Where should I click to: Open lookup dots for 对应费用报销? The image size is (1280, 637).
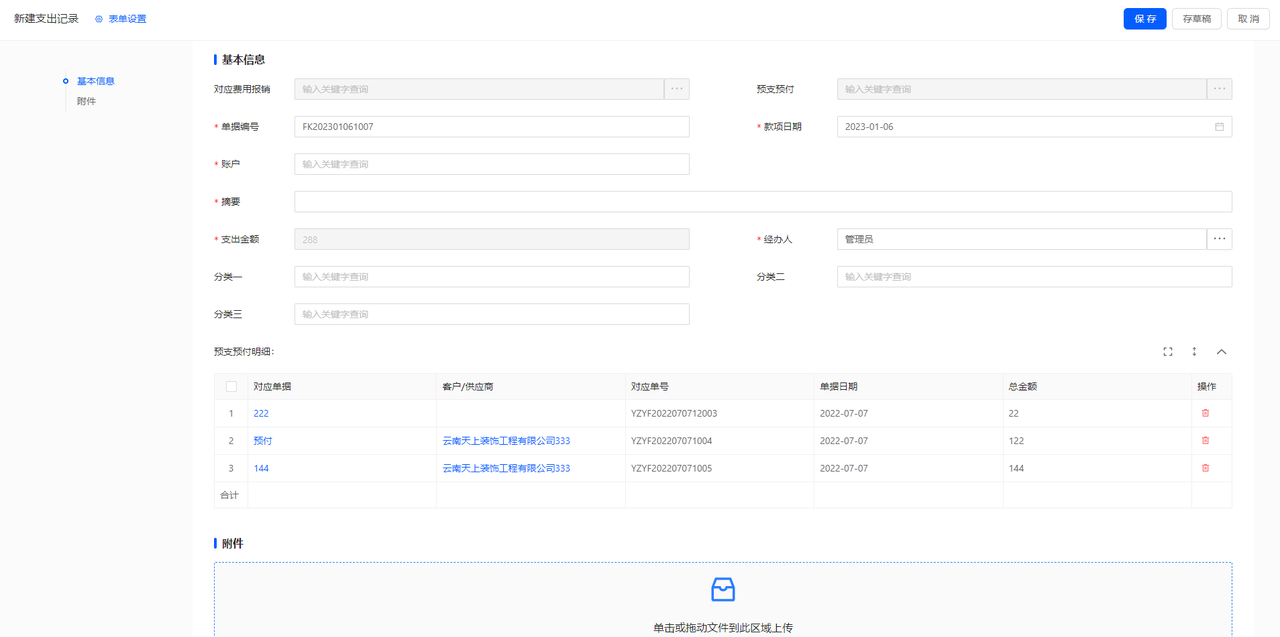click(677, 89)
